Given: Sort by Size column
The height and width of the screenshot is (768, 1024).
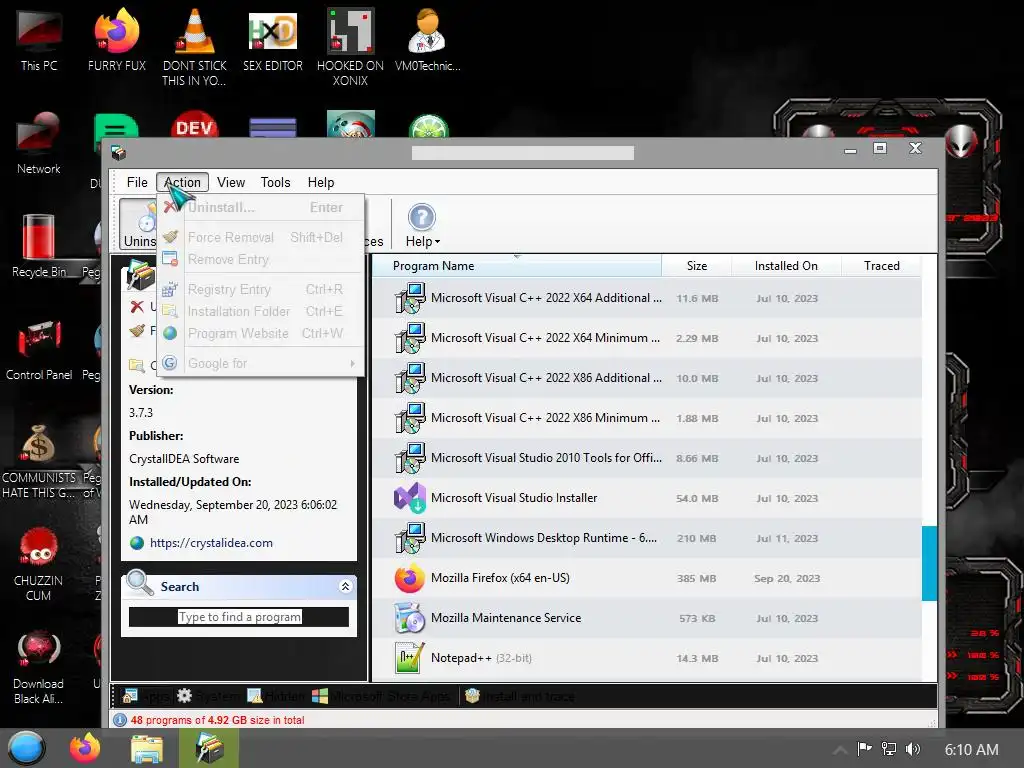Looking at the screenshot, I should pyautogui.click(x=697, y=266).
